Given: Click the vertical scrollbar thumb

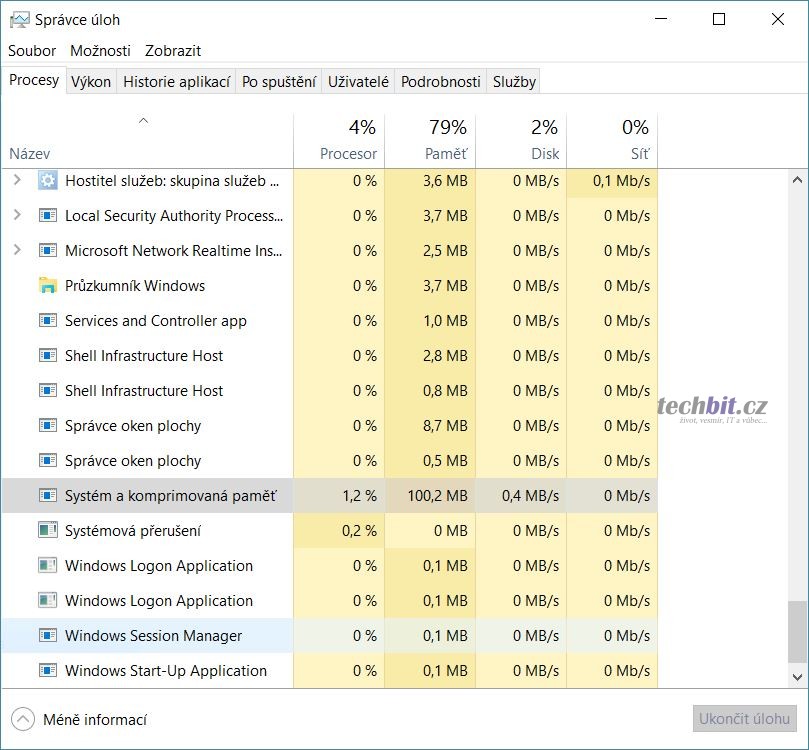Looking at the screenshot, I should pos(797,632).
